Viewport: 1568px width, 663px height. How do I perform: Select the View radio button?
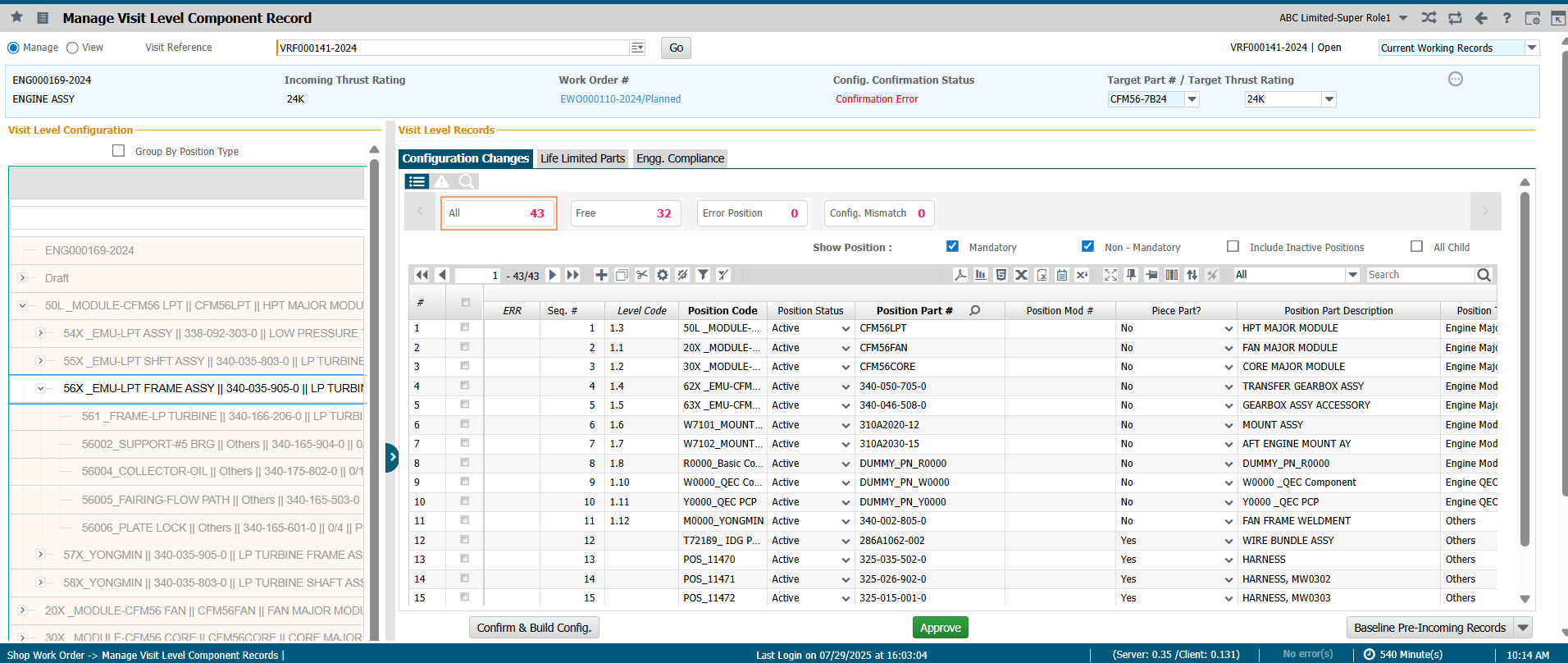click(72, 48)
